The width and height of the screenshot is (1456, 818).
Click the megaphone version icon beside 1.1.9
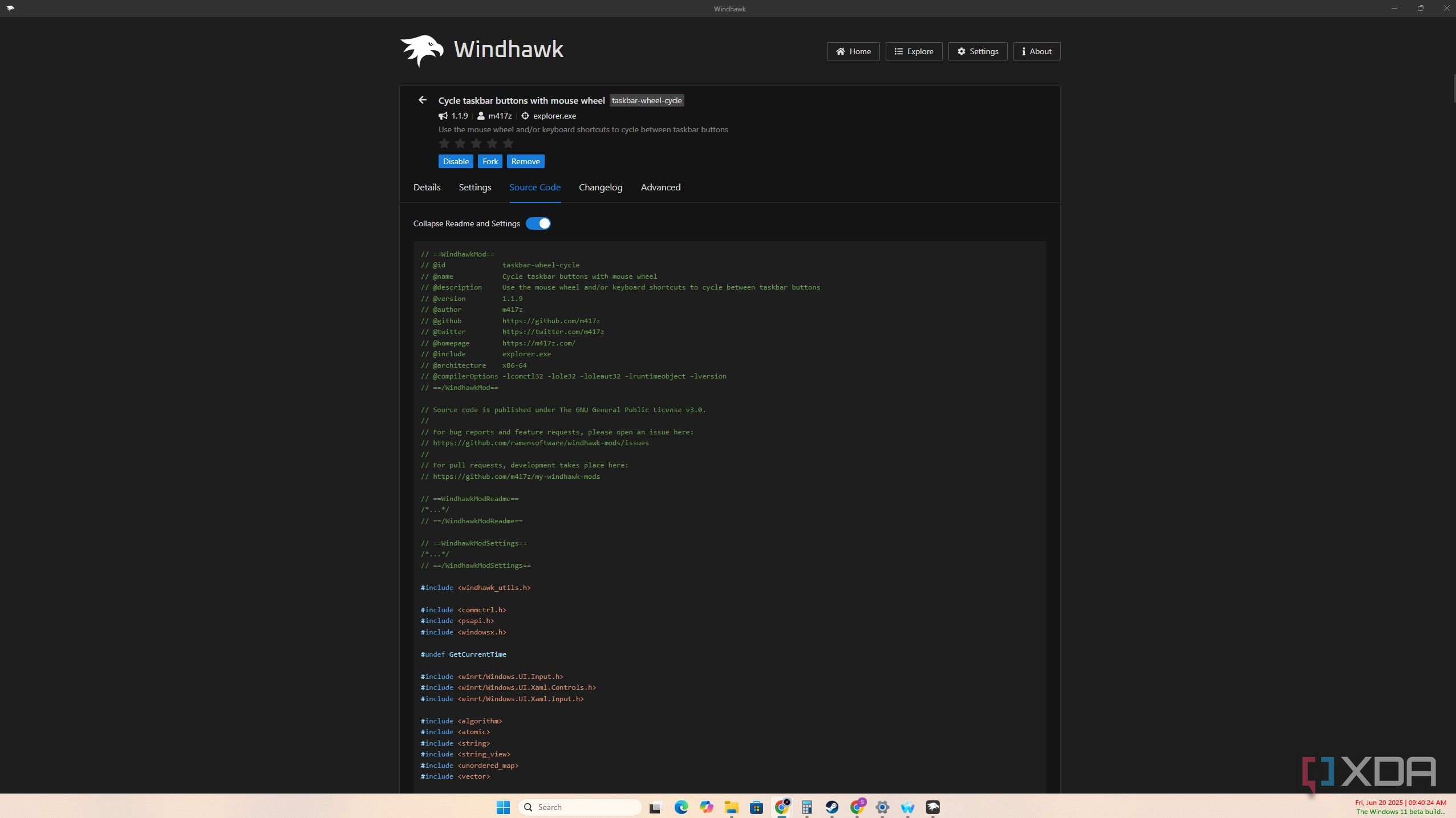tap(443, 116)
